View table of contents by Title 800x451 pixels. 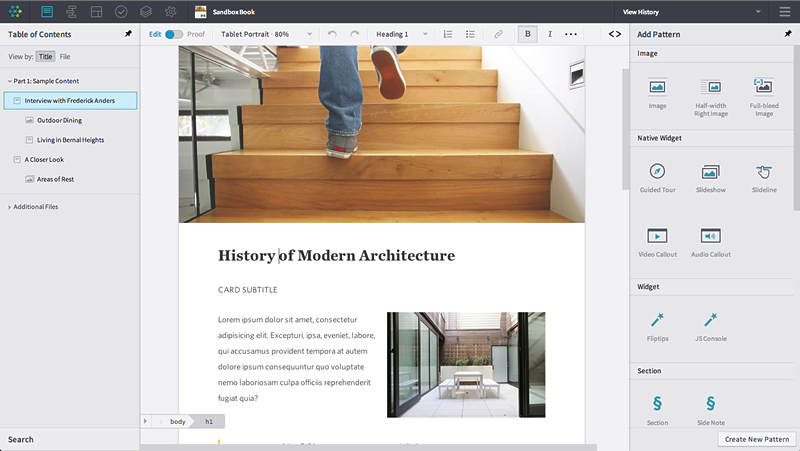tap(45, 57)
